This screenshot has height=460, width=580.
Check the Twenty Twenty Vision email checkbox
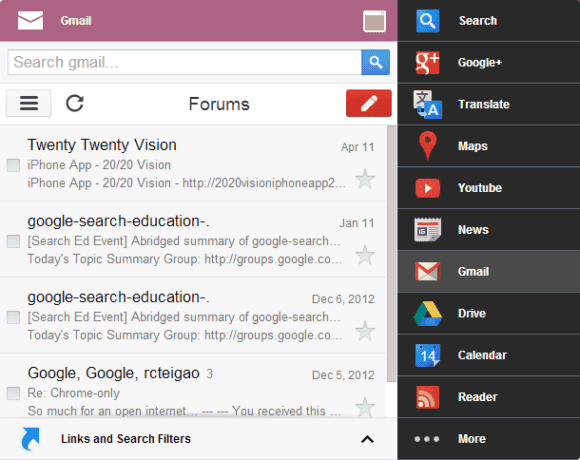pos(13,165)
